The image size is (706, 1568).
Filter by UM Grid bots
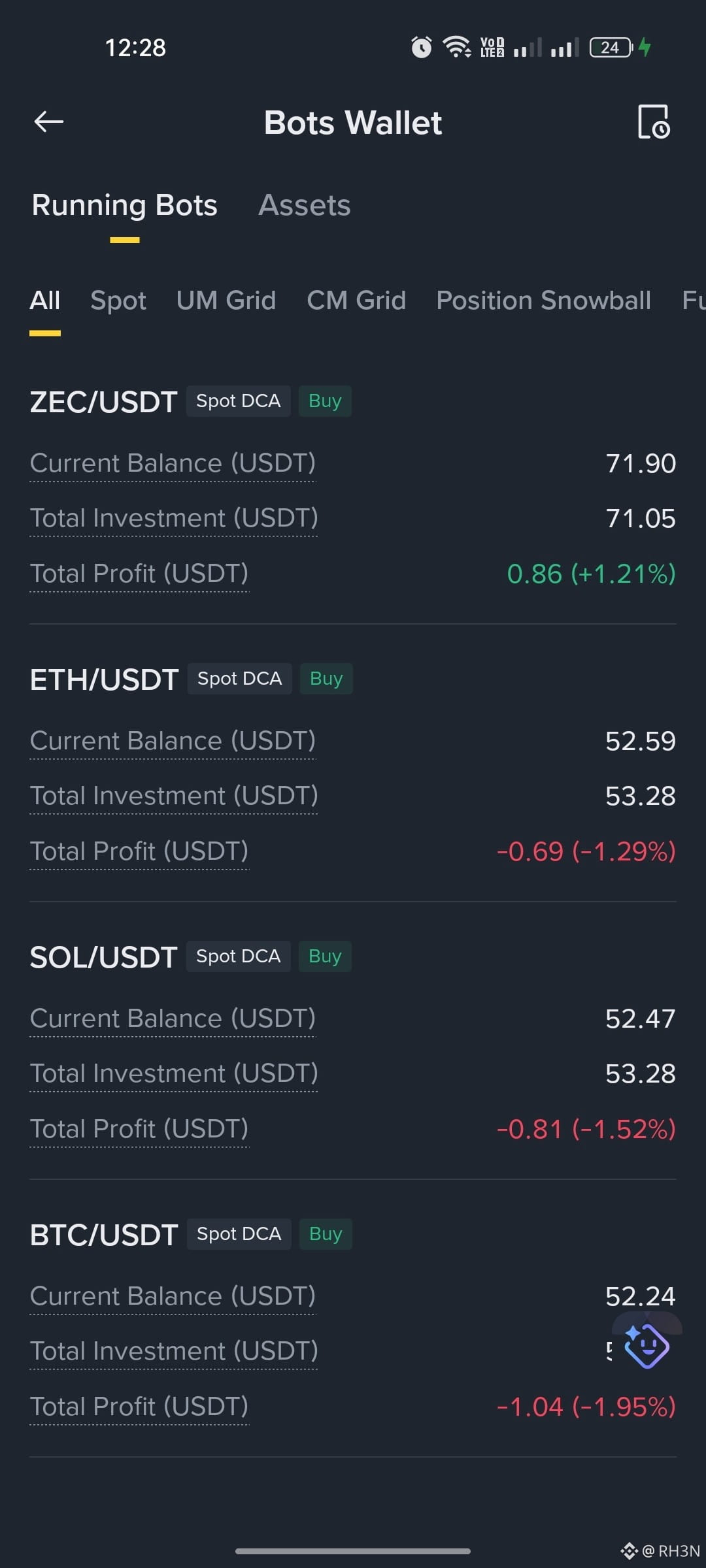[x=226, y=301]
